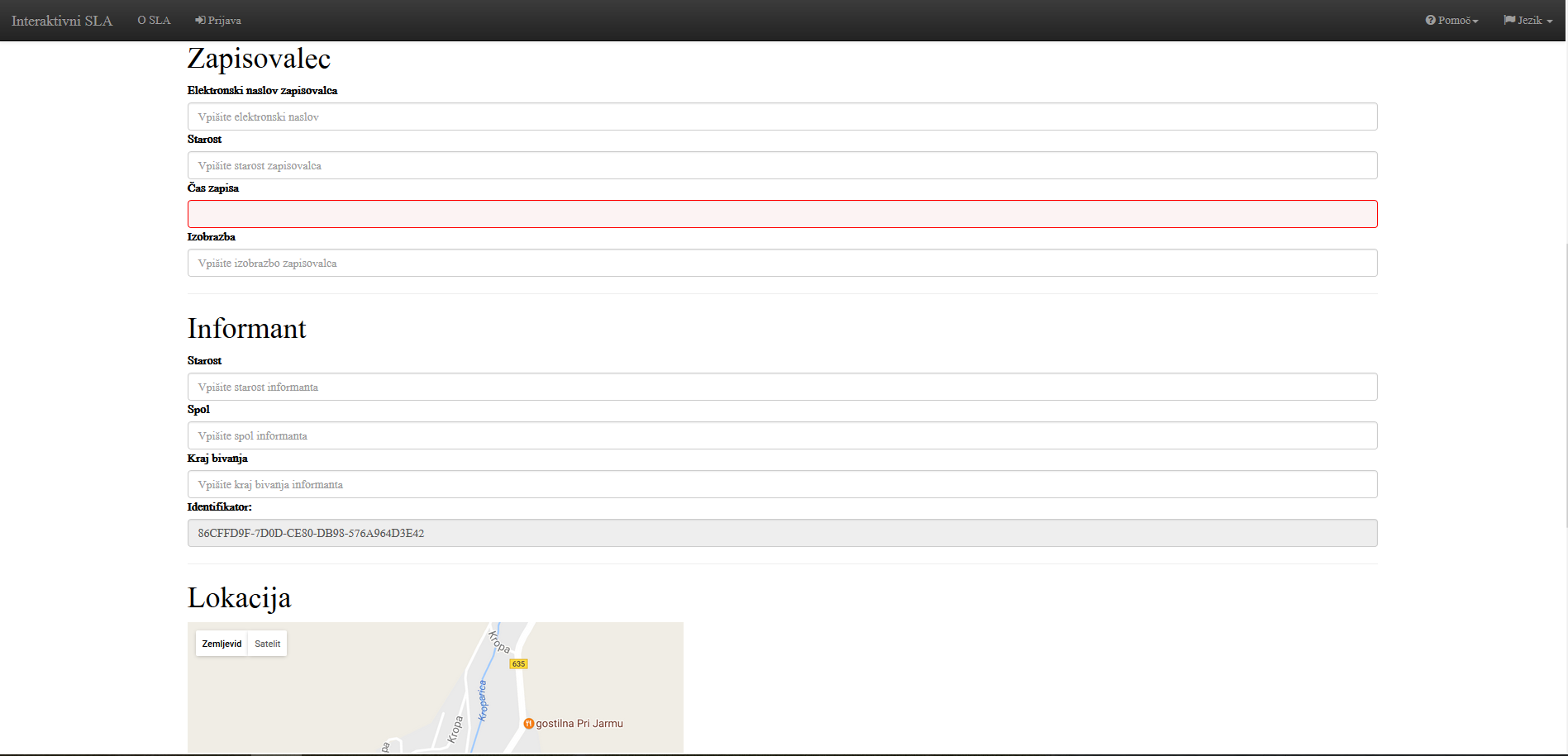Go to Interaktivni SLA home
This screenshot has width=1568, height=756.
click(62, 21)
